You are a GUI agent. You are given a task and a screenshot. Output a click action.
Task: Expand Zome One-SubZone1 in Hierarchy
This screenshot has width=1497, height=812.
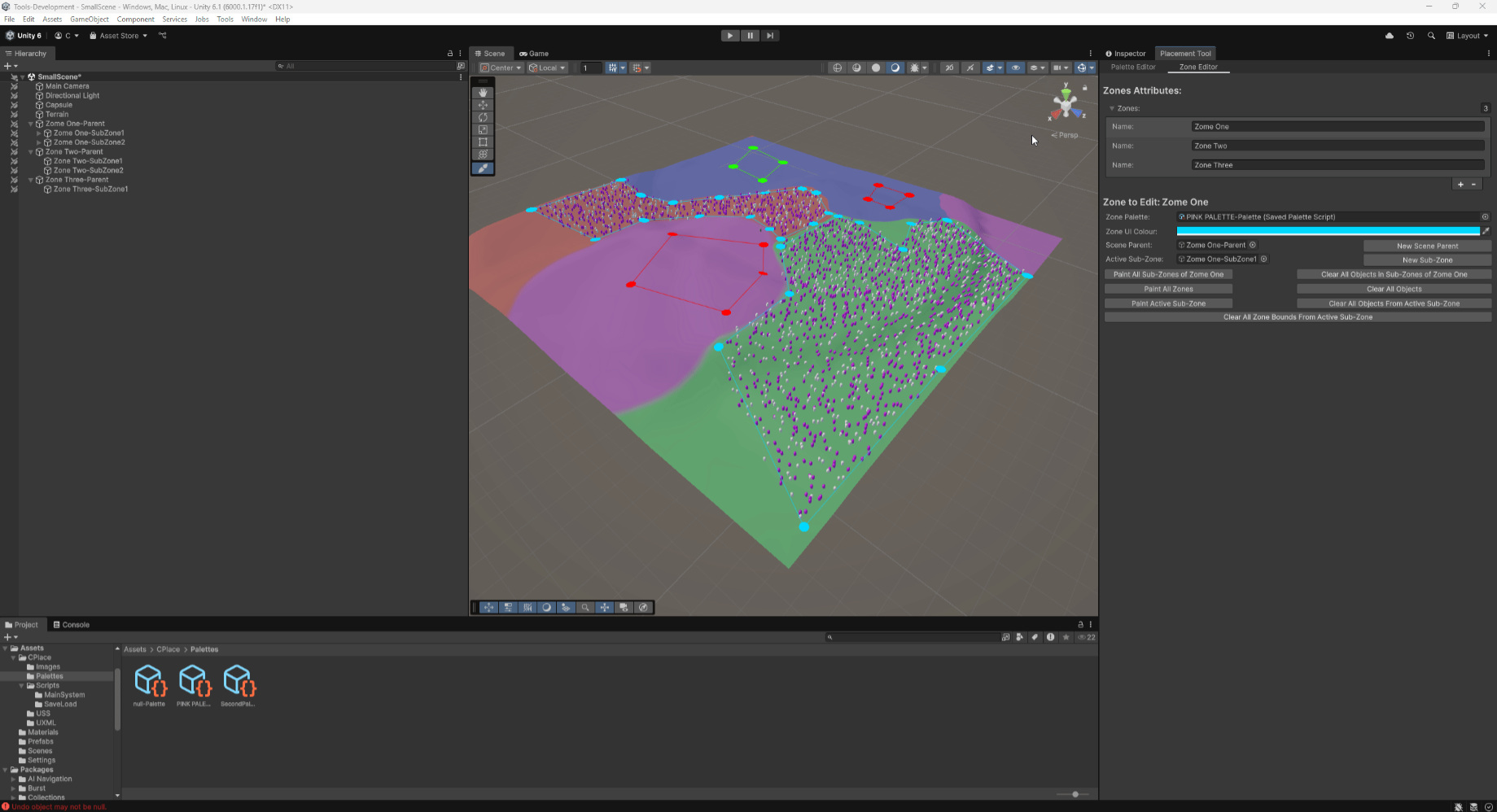[39, 133]
